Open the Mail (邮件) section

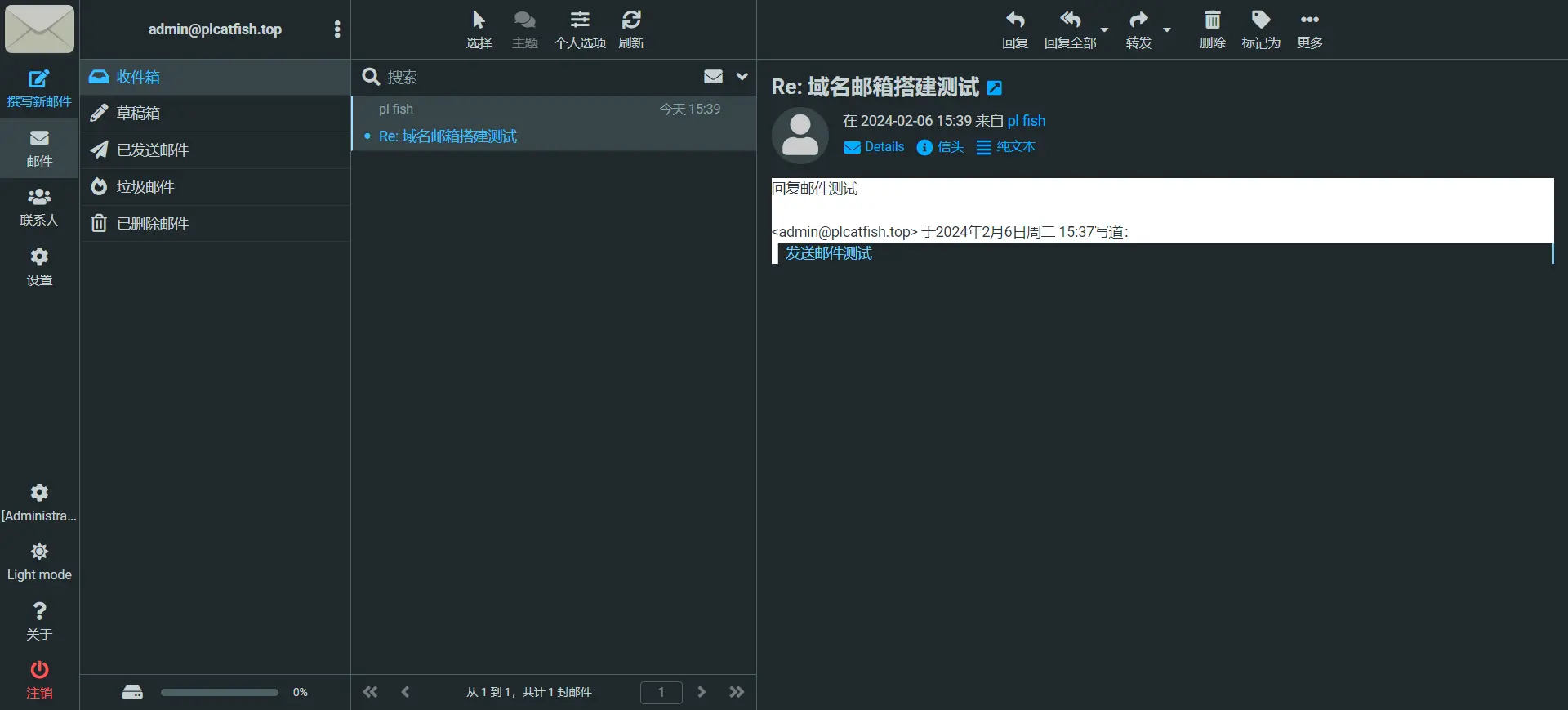coord(39,149)
